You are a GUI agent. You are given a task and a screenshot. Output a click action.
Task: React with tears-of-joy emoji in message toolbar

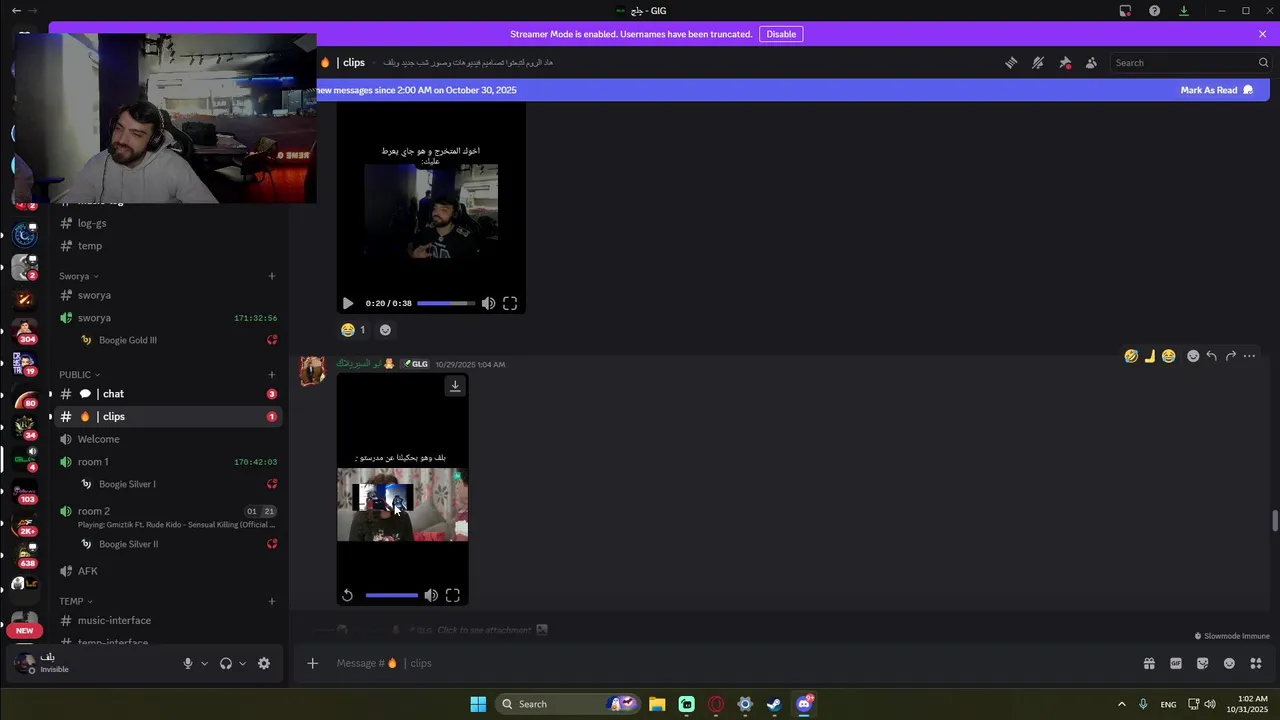point(1169,356)
